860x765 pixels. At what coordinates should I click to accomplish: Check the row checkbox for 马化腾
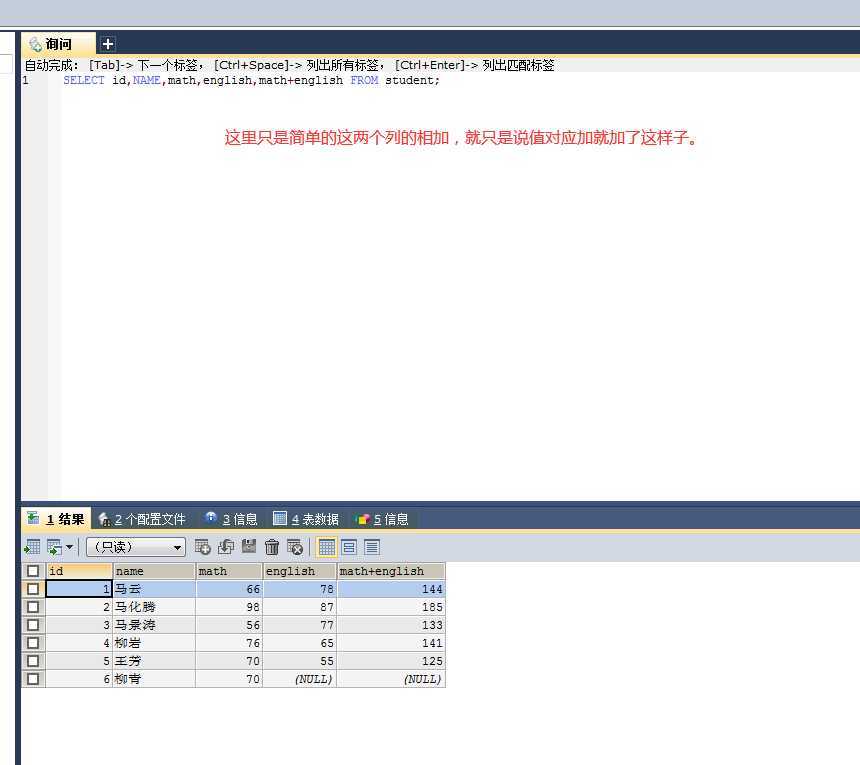pyautogui.click(x=33, y=607)
